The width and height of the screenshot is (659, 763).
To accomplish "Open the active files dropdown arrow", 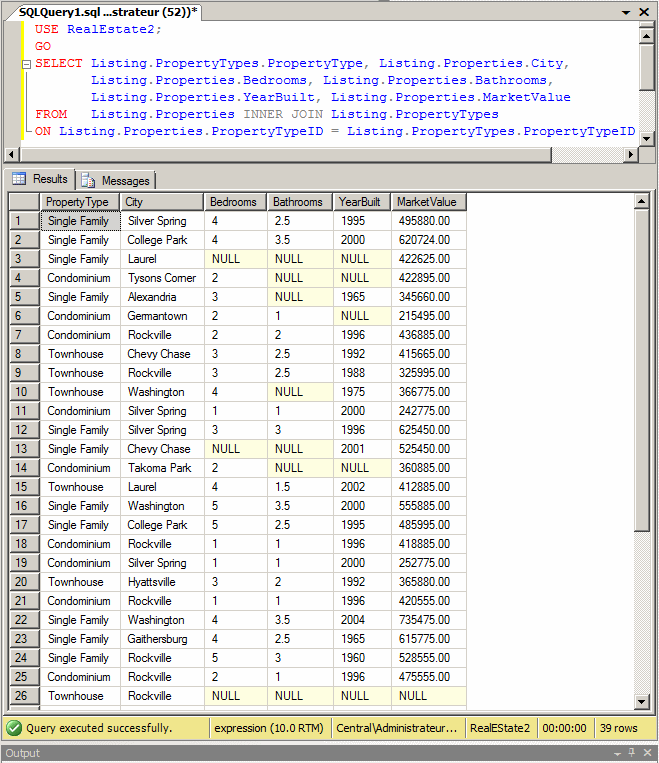I will [626, 12].
